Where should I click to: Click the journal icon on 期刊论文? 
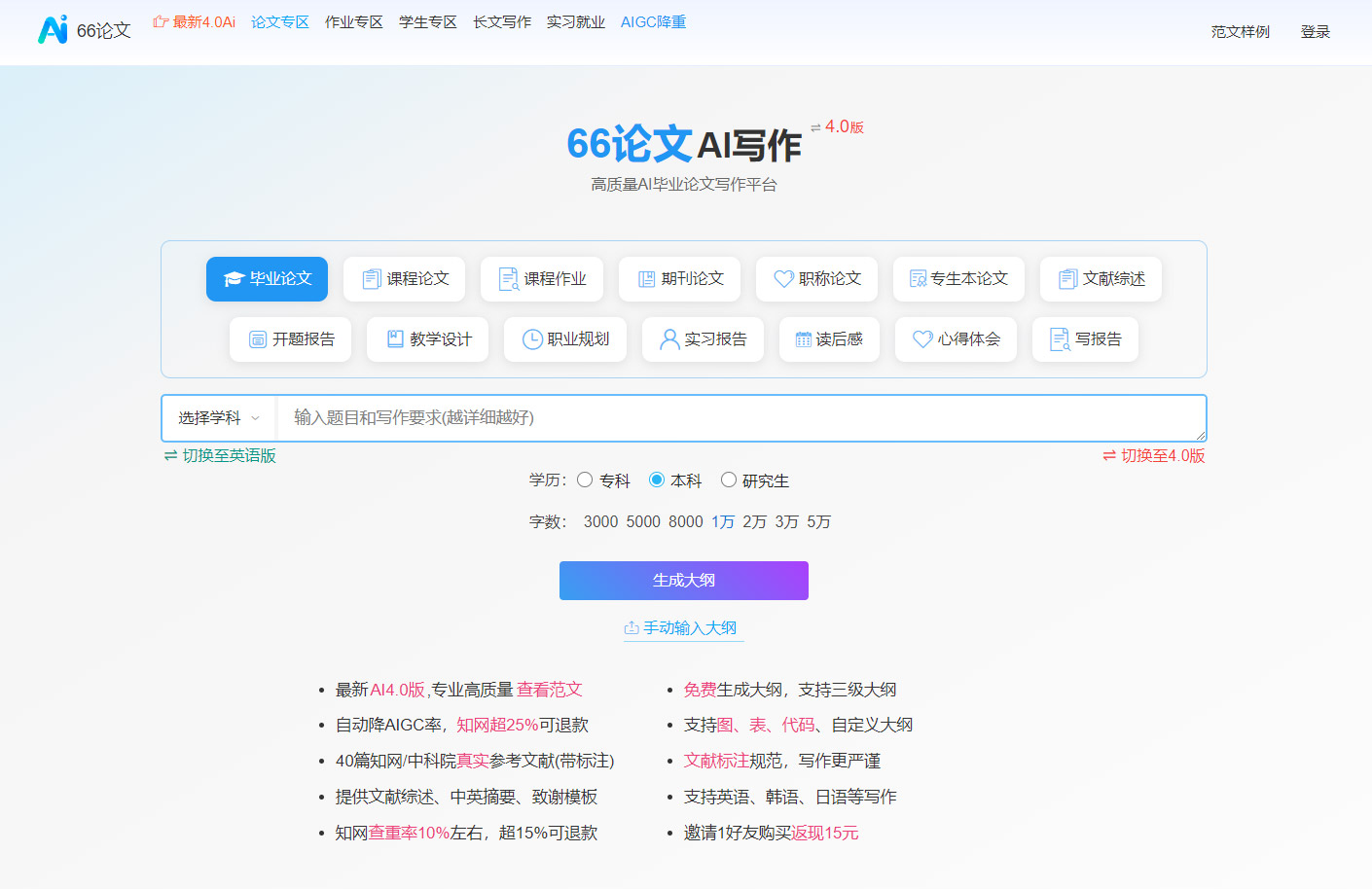(646, 279)
